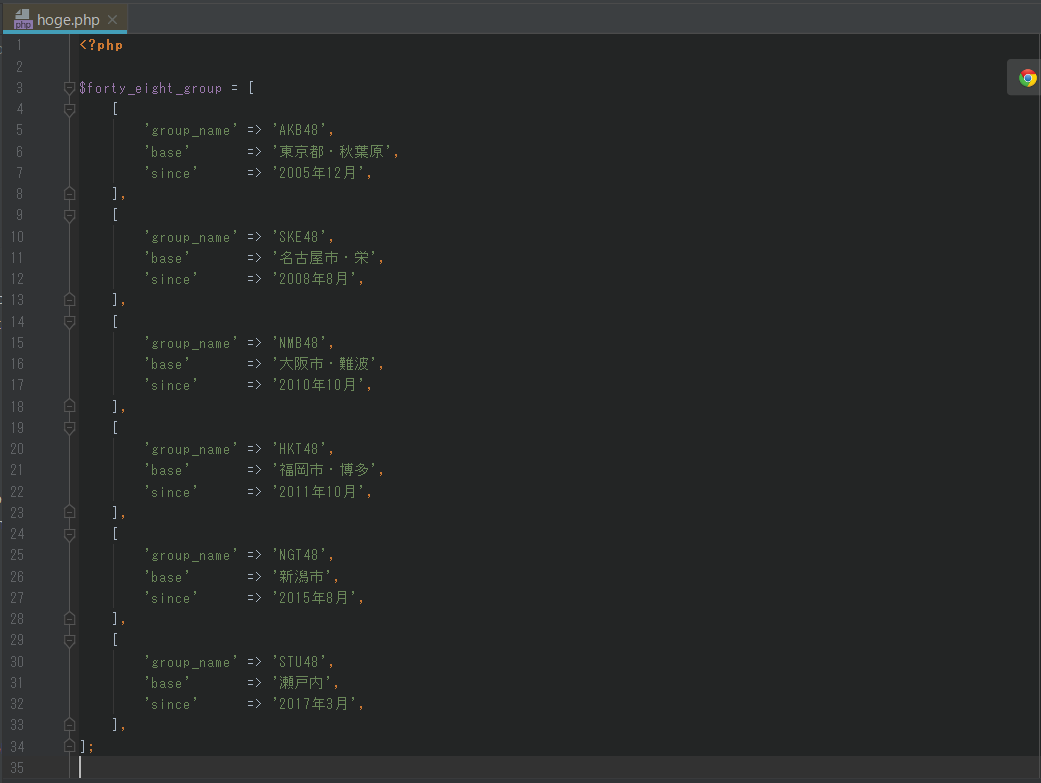Click the '福岡市・博多' string
The image size is (1041, 783).
(x=325, y=470)
